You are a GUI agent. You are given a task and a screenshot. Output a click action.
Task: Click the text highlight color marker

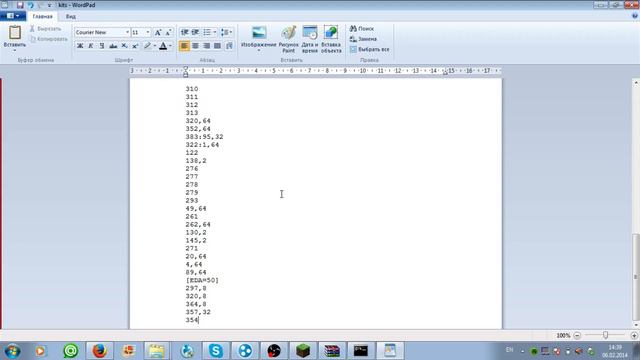click(147, 46)
